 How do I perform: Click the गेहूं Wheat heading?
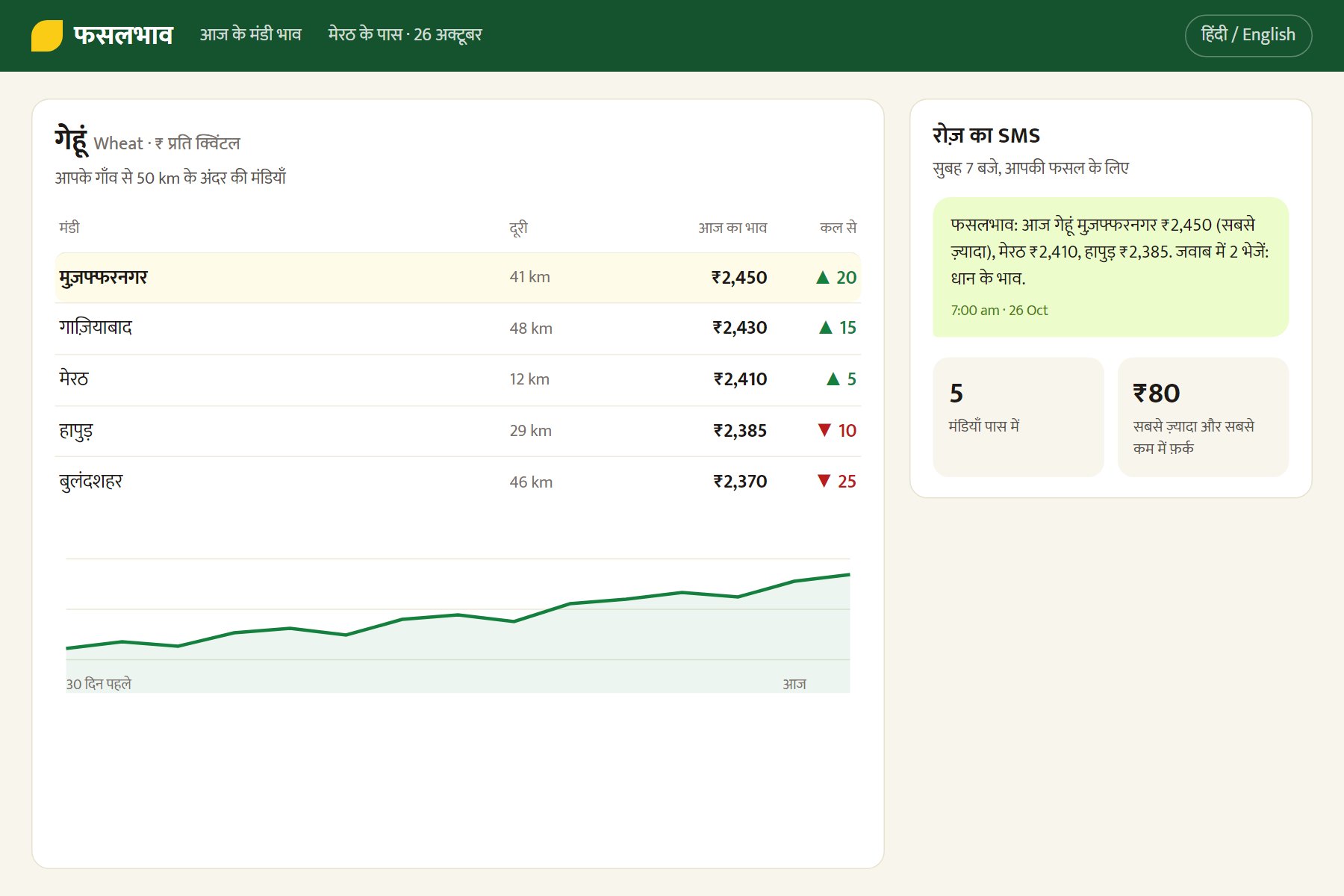[x=147, y=140]
